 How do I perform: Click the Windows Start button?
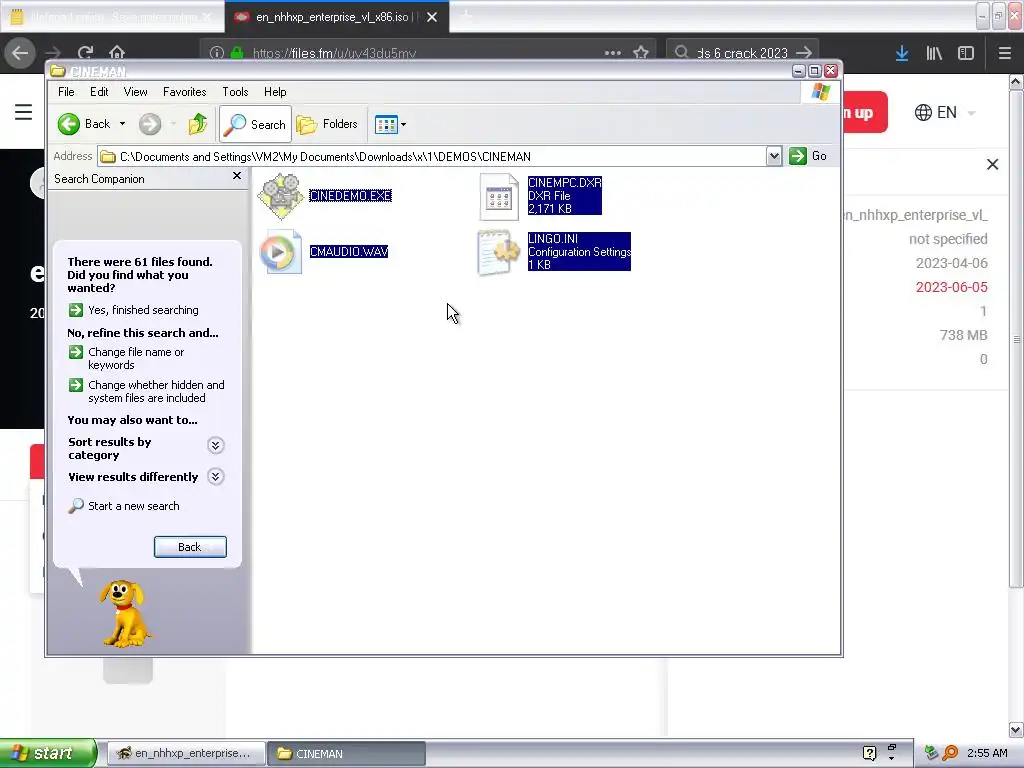(48, 754)
